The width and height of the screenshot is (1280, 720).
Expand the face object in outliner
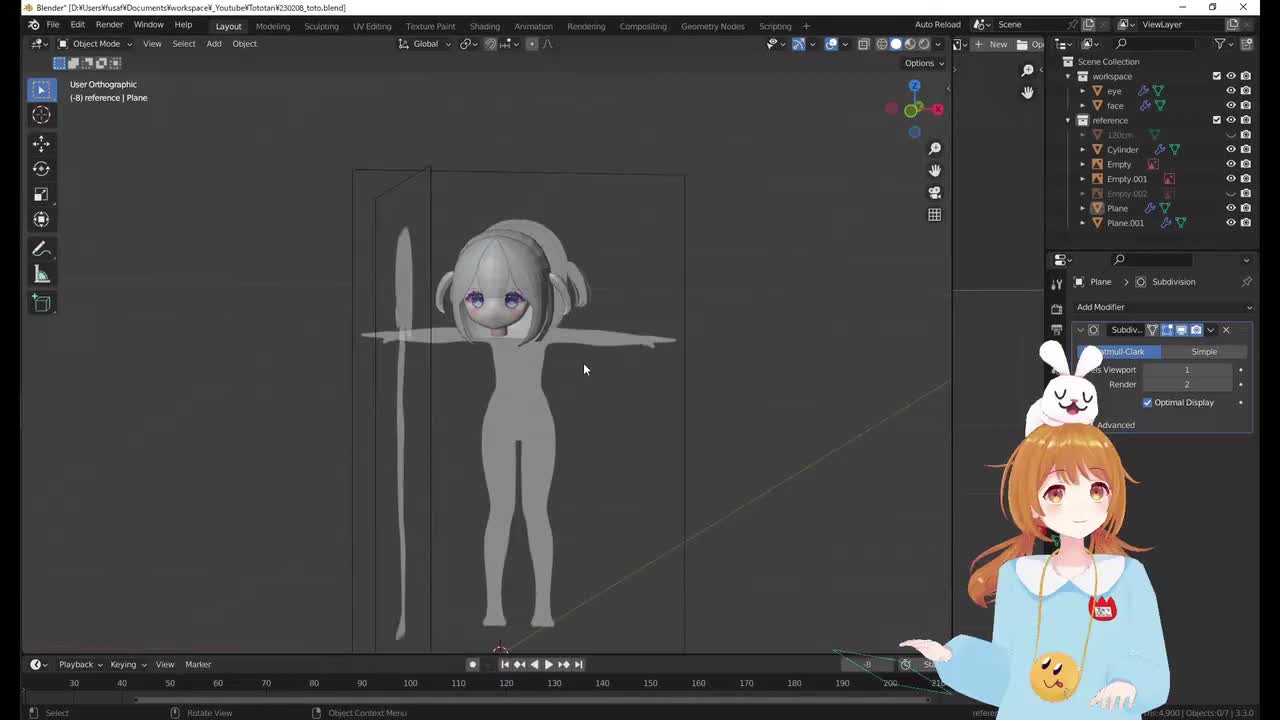1082,105
